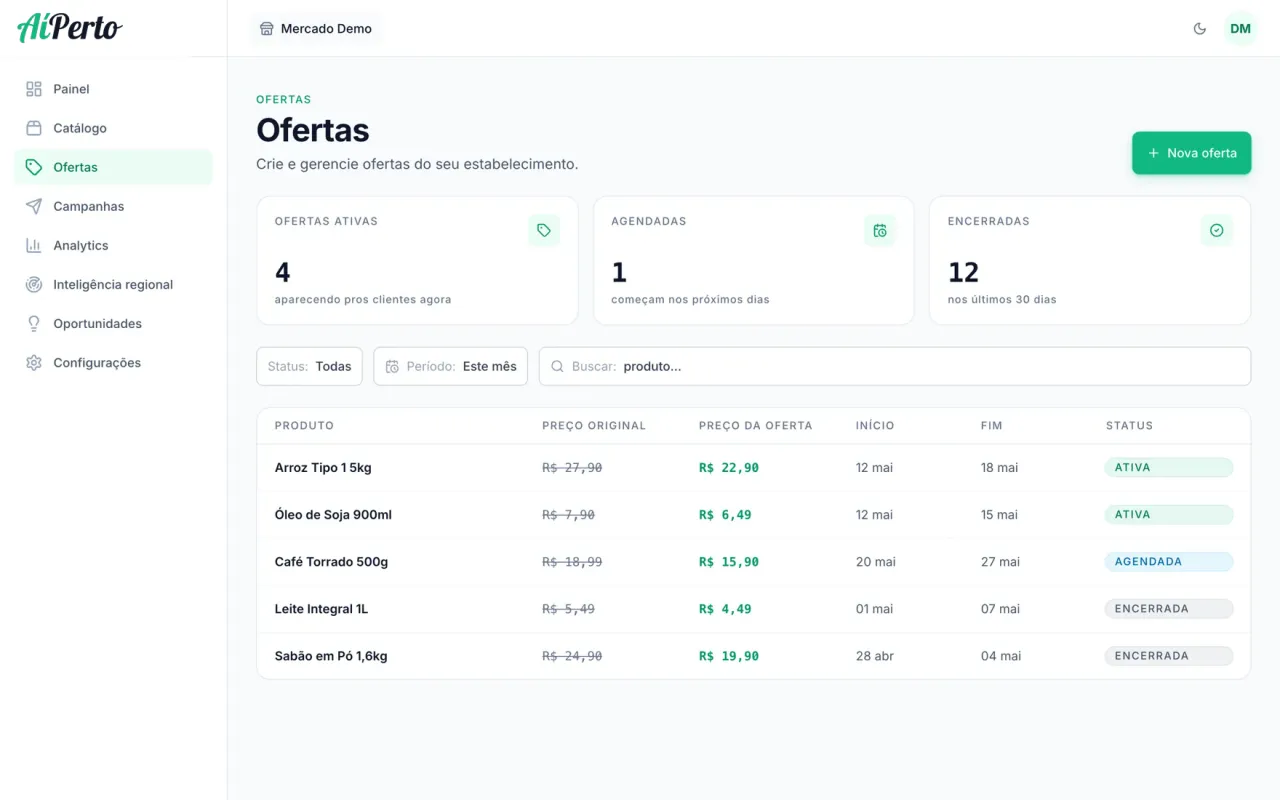Image resolution: width=1280 pixels, height=800 pixels.
Task: Click the calendar icon in Período filter
Action: point(392,366)
